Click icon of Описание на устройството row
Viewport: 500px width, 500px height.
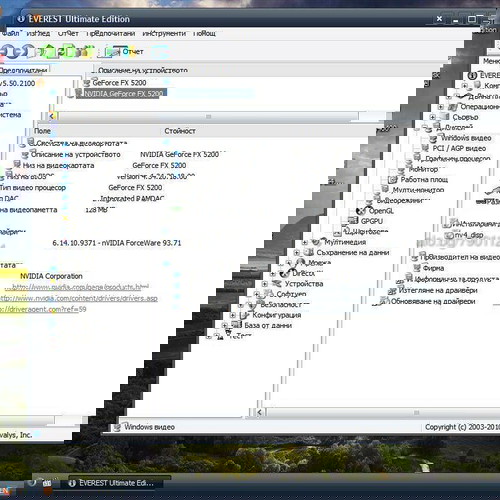25,155
